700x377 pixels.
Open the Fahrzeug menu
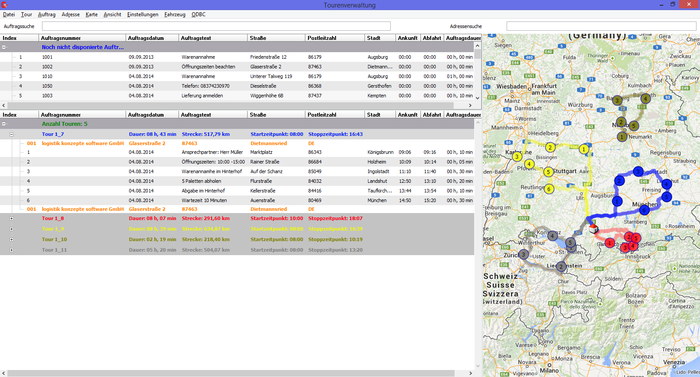(175, 14)
